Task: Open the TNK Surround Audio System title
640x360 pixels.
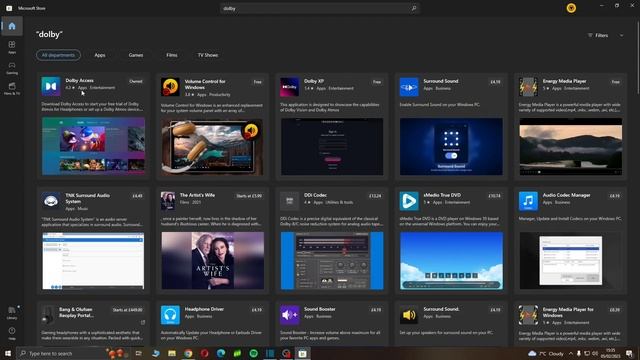Action: tap(87, 198)
